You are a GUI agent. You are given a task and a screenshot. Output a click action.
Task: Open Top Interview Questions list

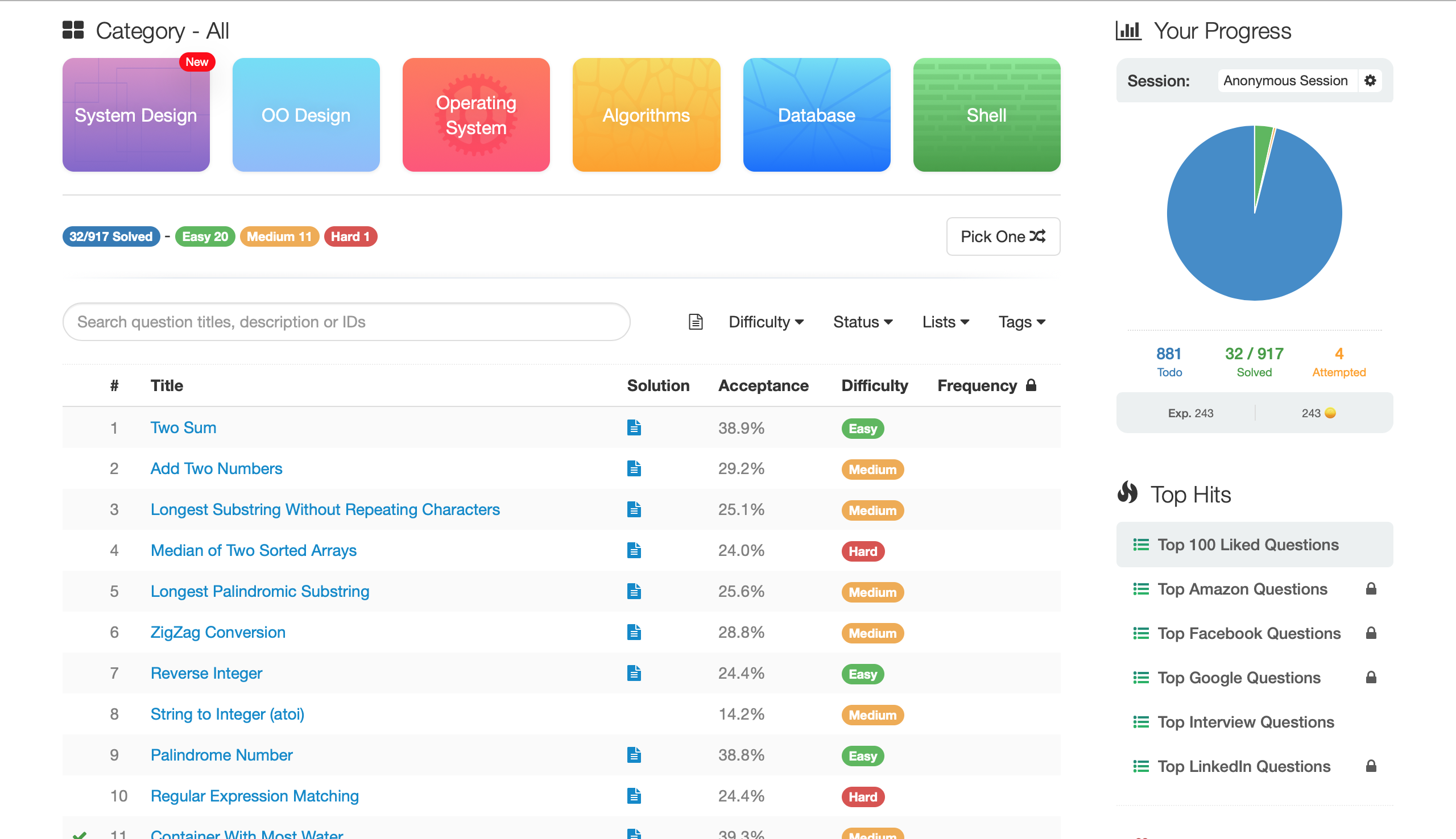[x=1246, y=722]
